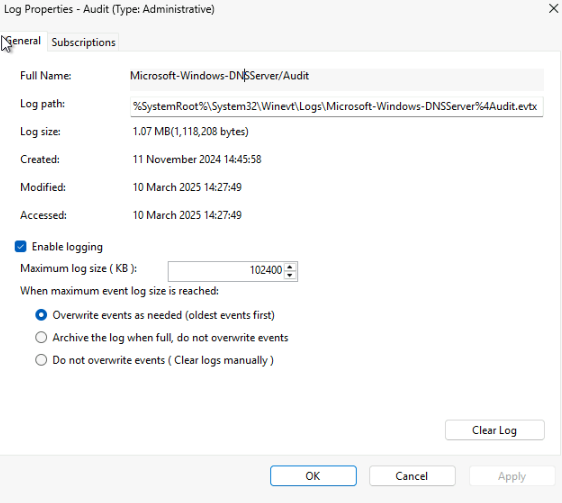Click the Clear Log button

pyautogui.click(x=495, y=430)
